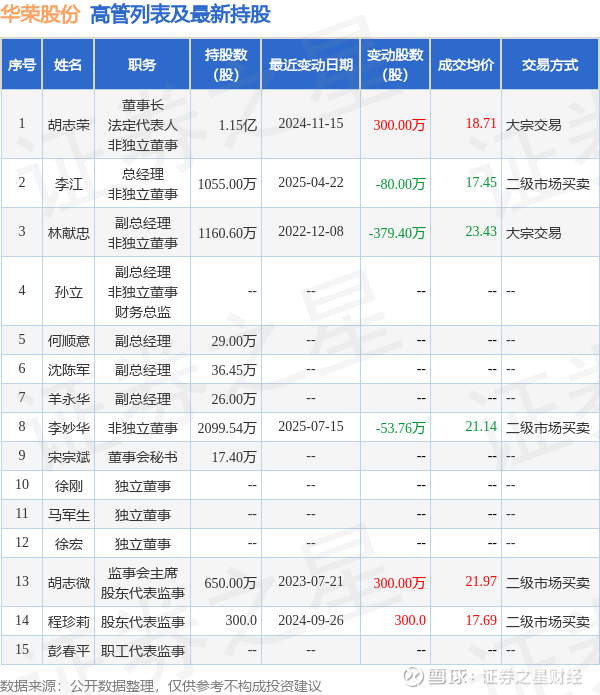Click row number 15

(22, 649)
